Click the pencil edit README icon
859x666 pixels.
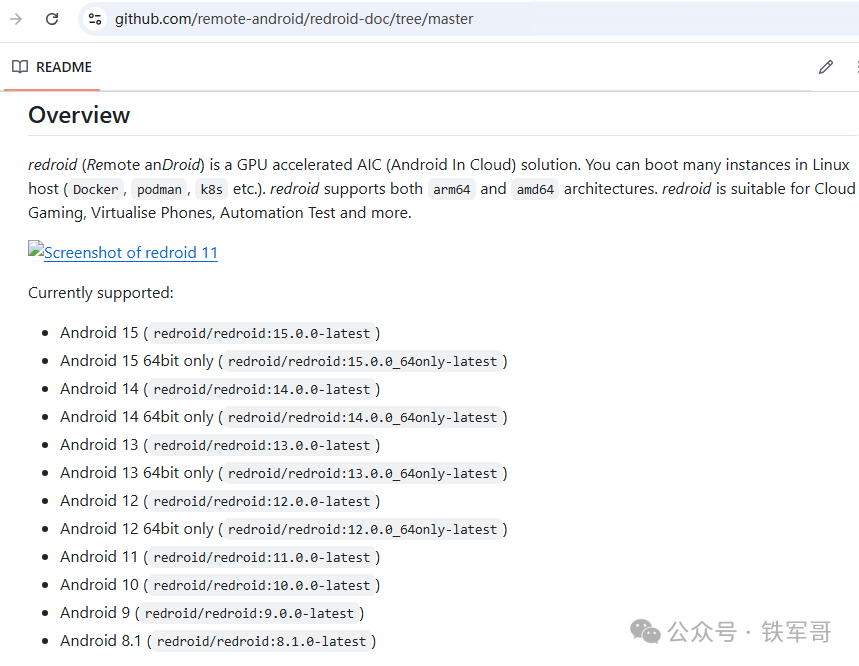tap(825, 67)
